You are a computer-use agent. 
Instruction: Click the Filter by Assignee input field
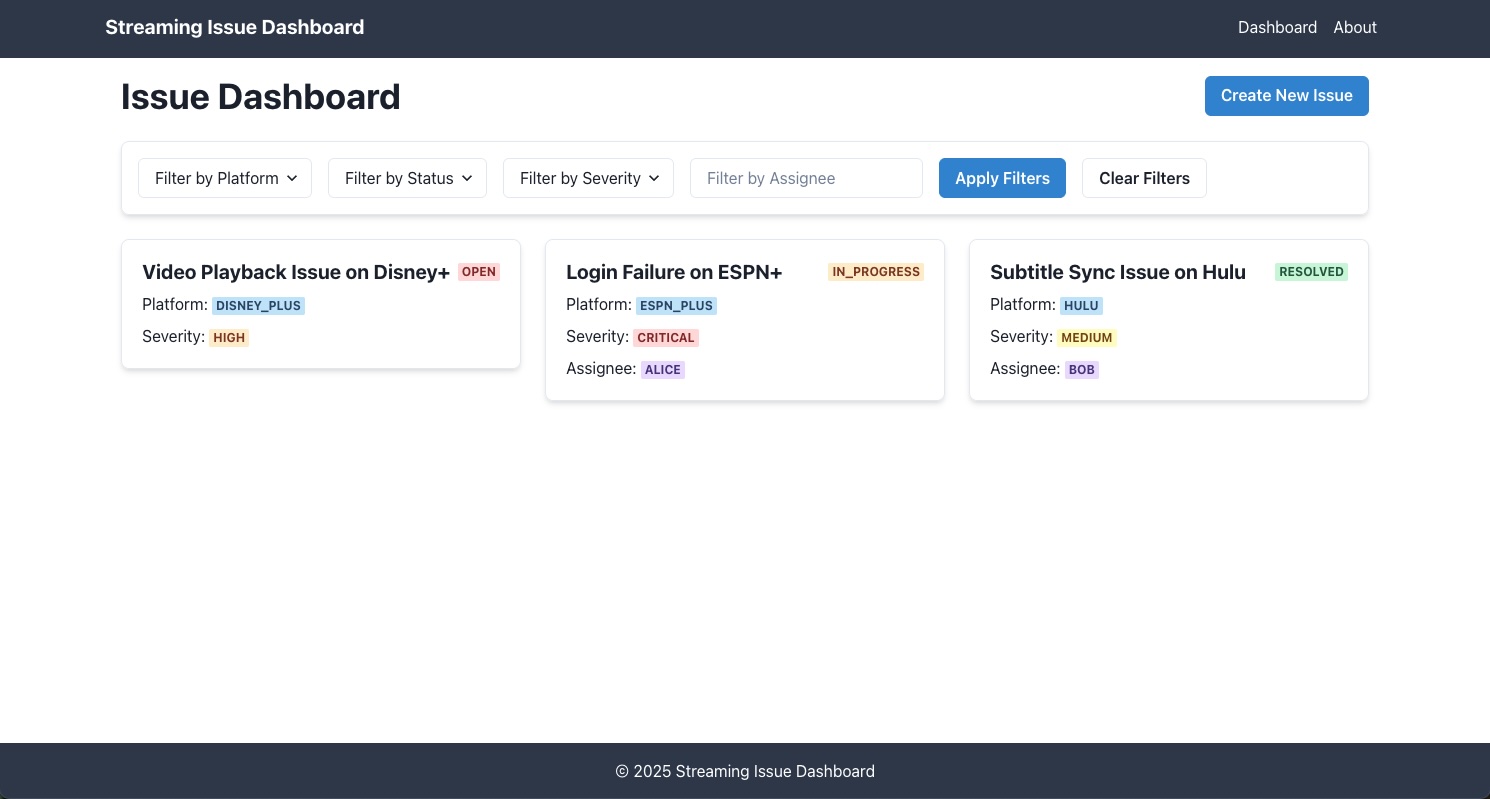click(806, 178)
